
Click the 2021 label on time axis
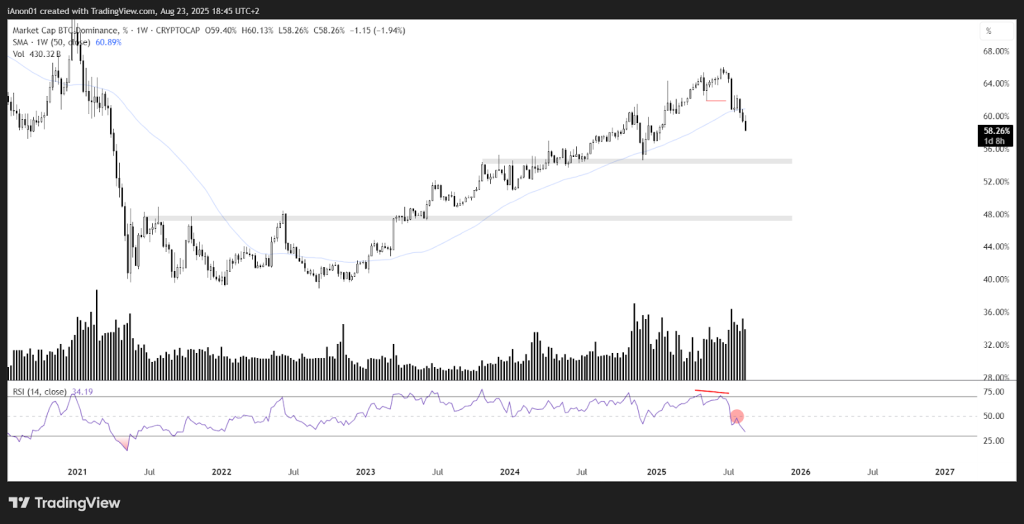[77, 470]
